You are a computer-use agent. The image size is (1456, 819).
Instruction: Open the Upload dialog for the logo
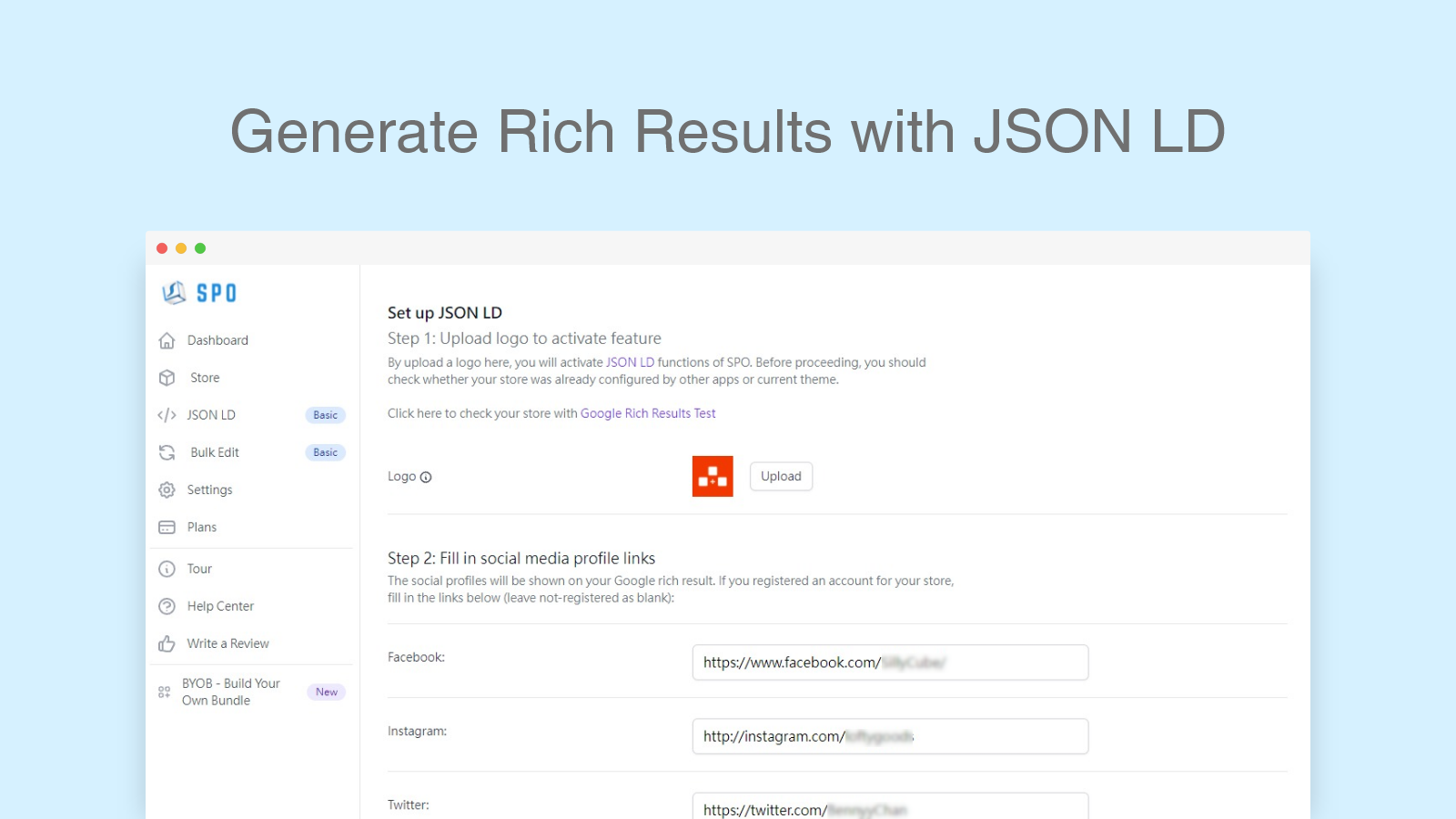coord(780,476)
